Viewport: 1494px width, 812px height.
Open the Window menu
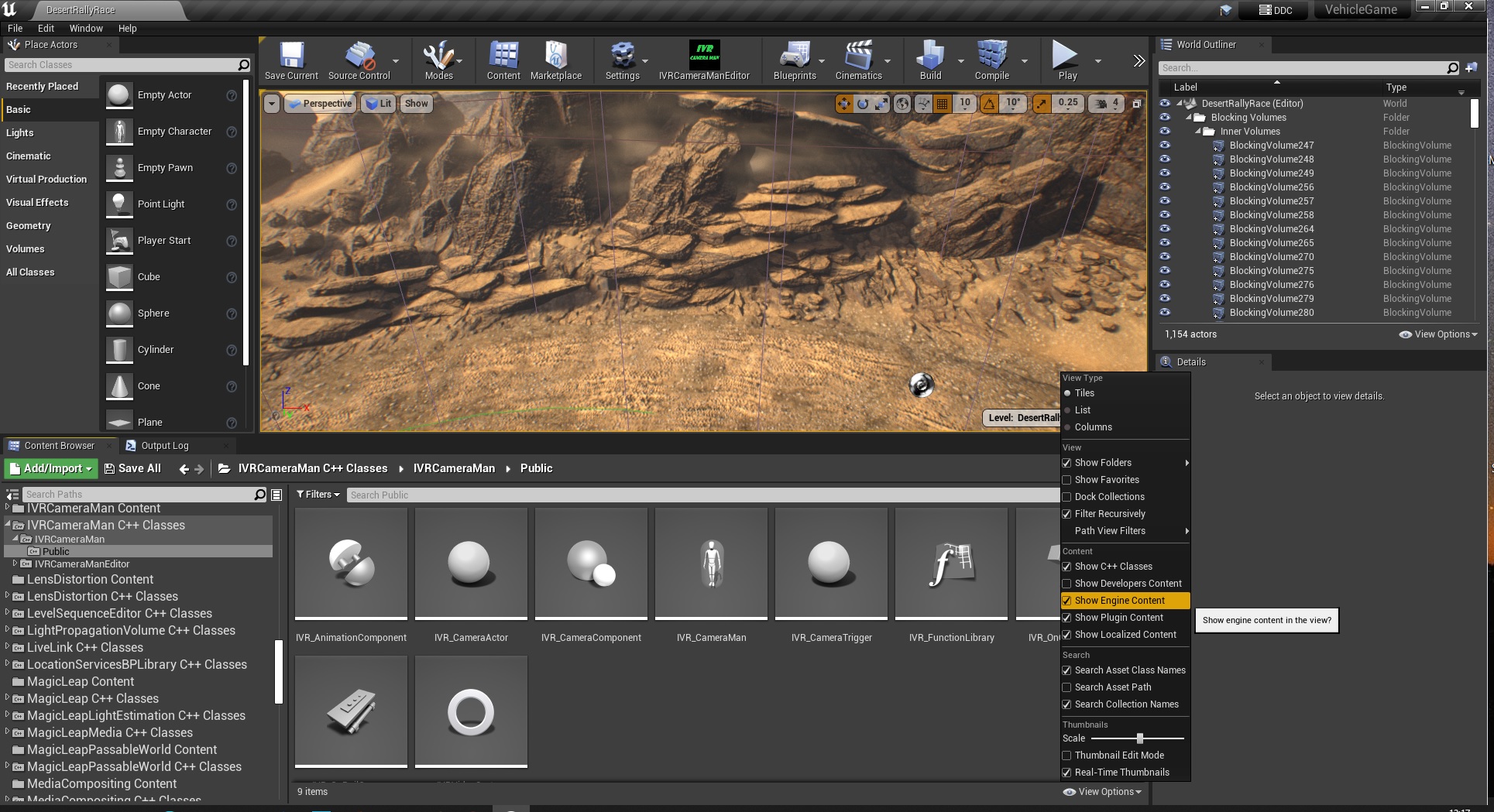pyautogui.click(x=86, y=28)
